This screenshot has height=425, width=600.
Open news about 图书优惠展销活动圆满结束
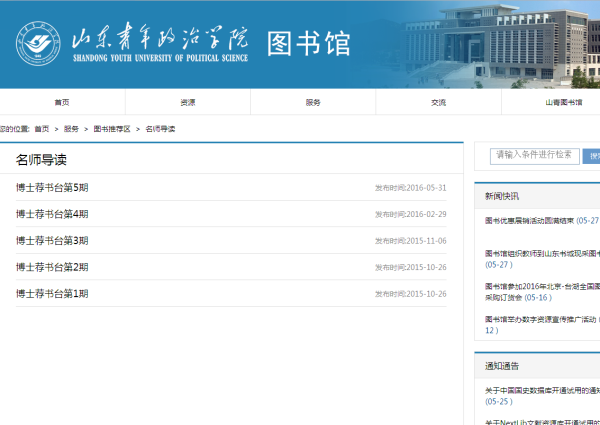pos(540,221)
